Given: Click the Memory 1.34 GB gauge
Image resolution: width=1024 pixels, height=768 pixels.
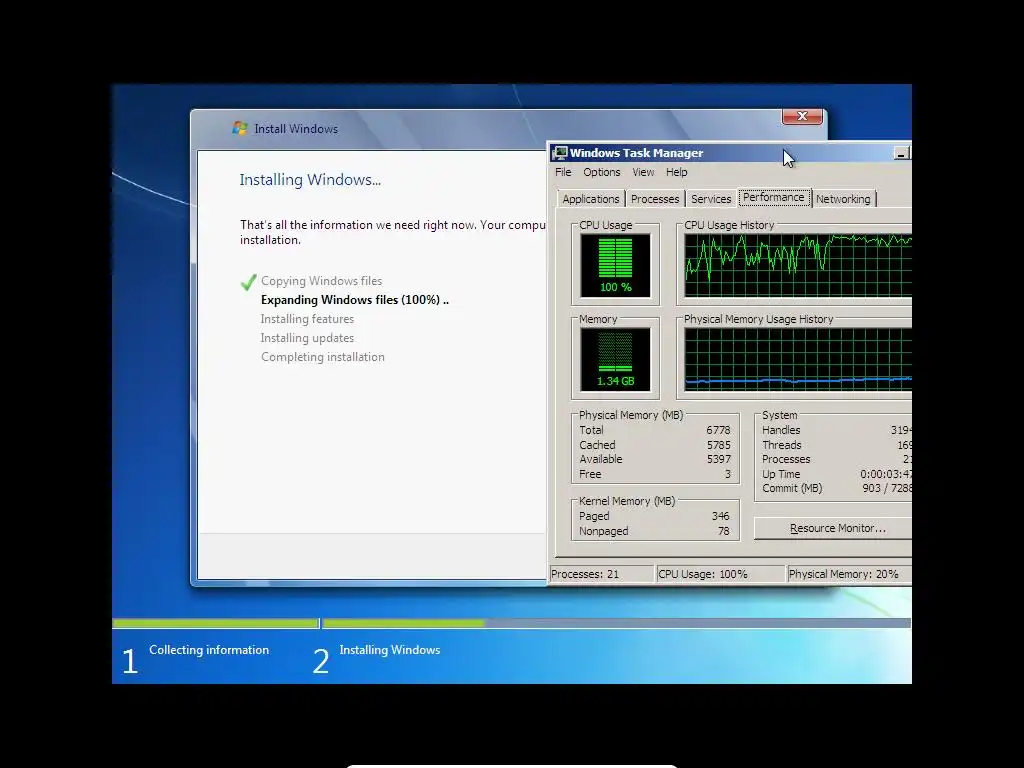Looking at the screenshot, I should [615, 359].
